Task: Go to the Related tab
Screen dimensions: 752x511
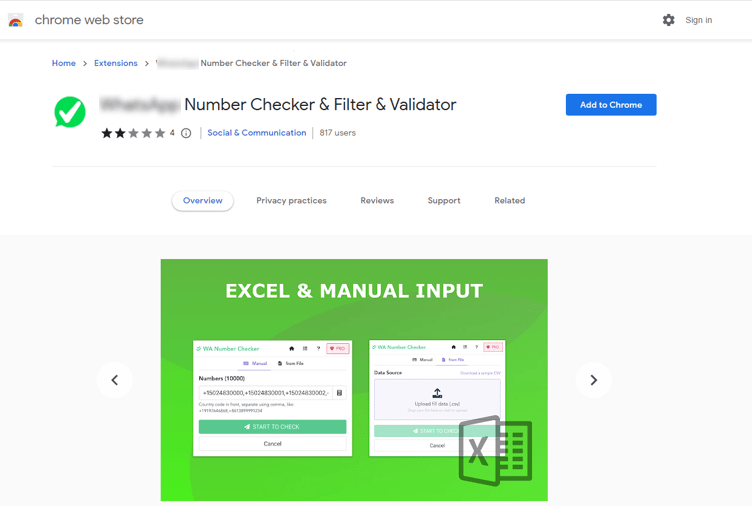Action: (509, 201)
